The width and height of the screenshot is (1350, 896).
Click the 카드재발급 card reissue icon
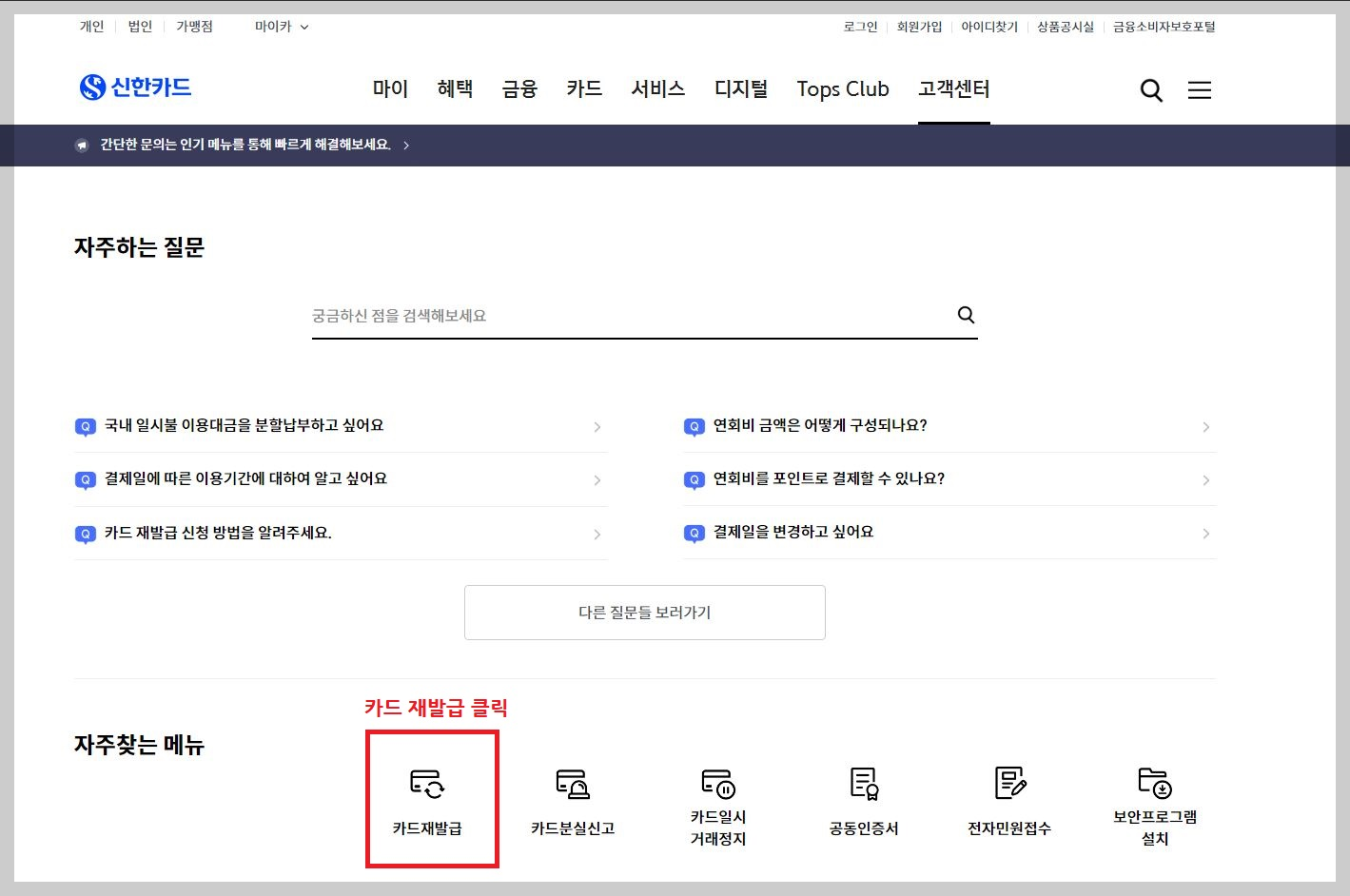tap(427, 784)
